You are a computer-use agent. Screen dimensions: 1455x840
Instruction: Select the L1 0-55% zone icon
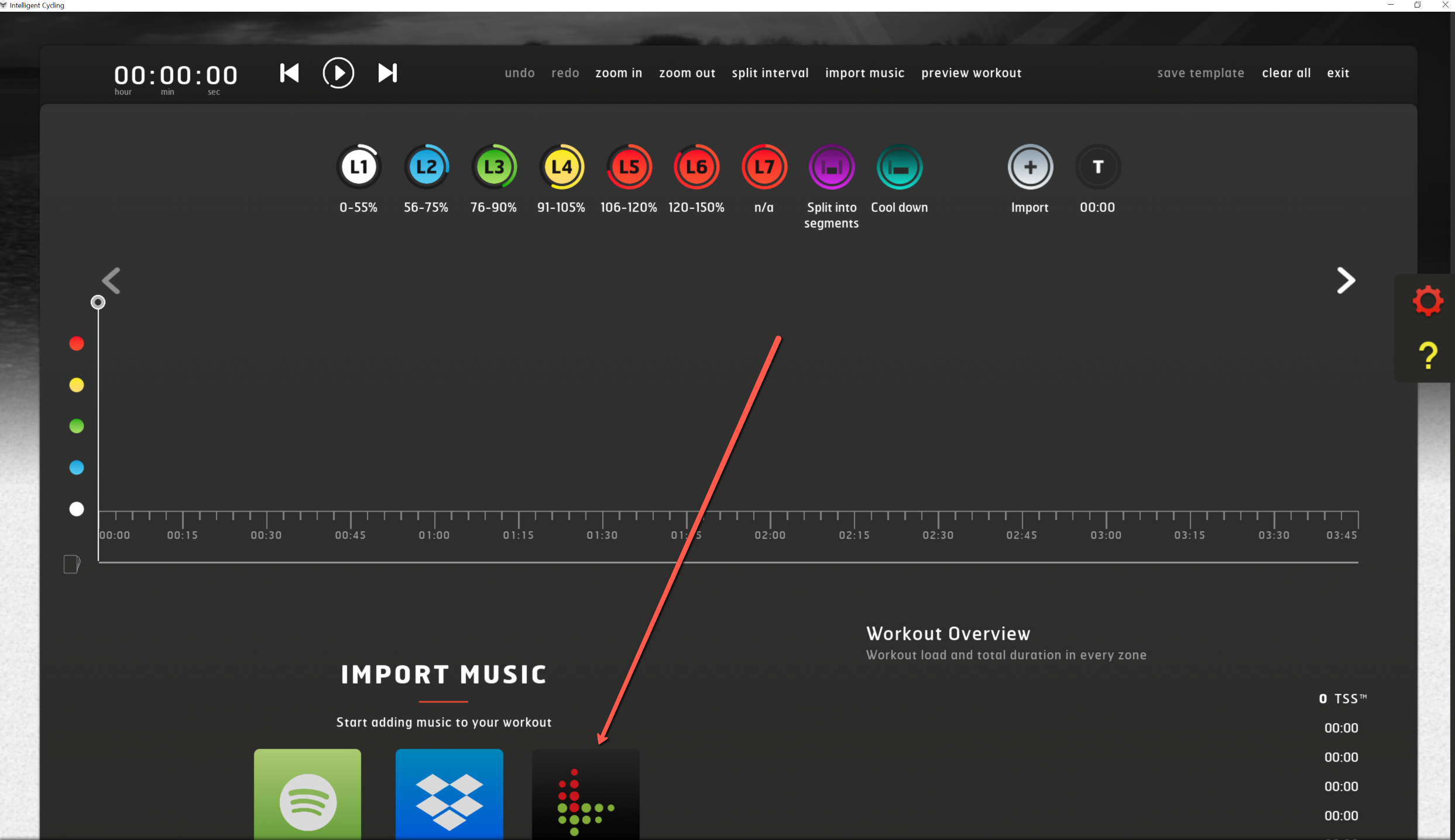point(359,167)
